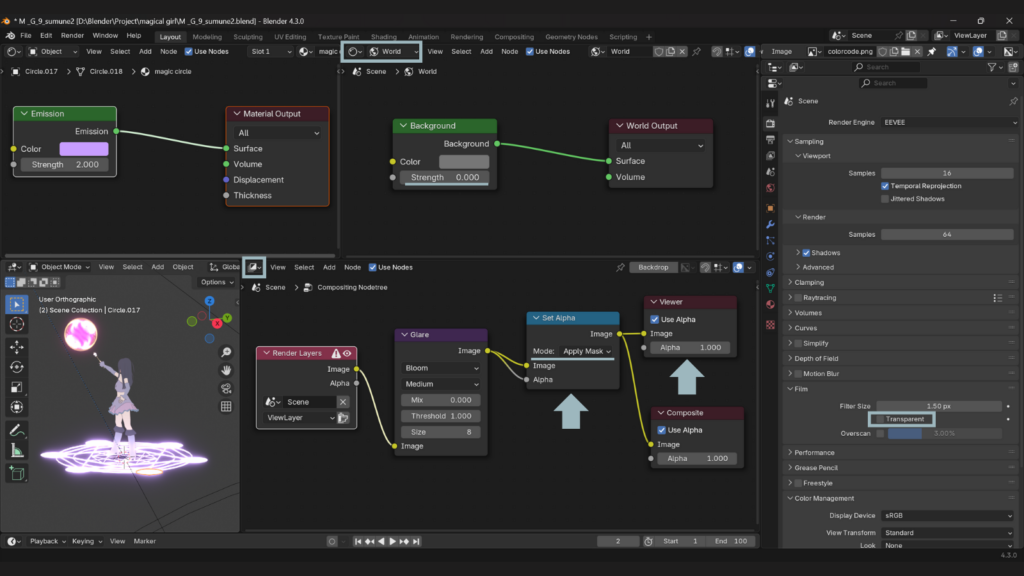Open Set Alpha Mode Apply Mask dropdown
The width and height of the screenshot is (1024, 576).
[x=585, y=351]
